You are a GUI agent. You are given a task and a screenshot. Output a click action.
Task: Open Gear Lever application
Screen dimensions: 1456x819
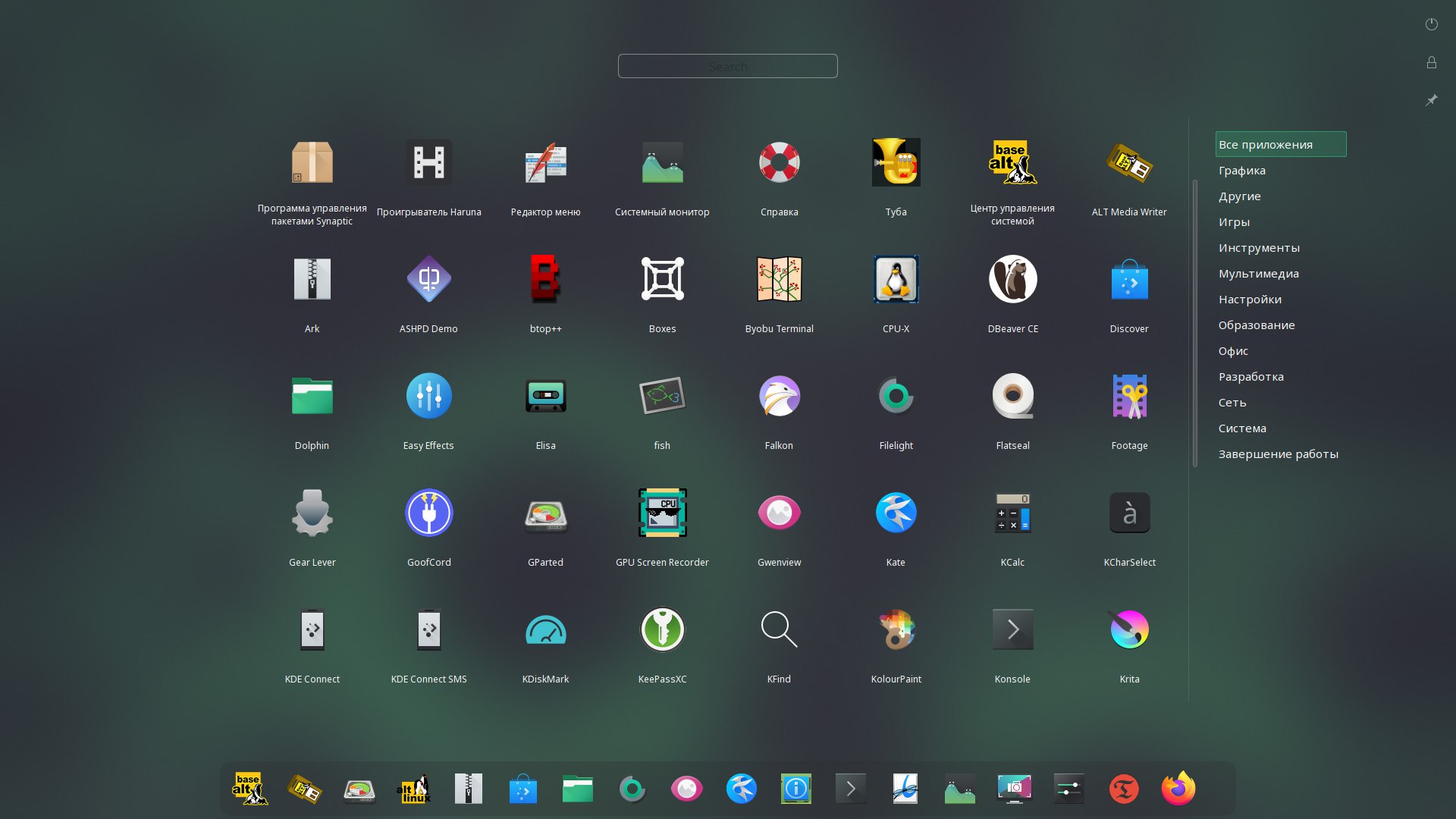(x=312, y=513)
